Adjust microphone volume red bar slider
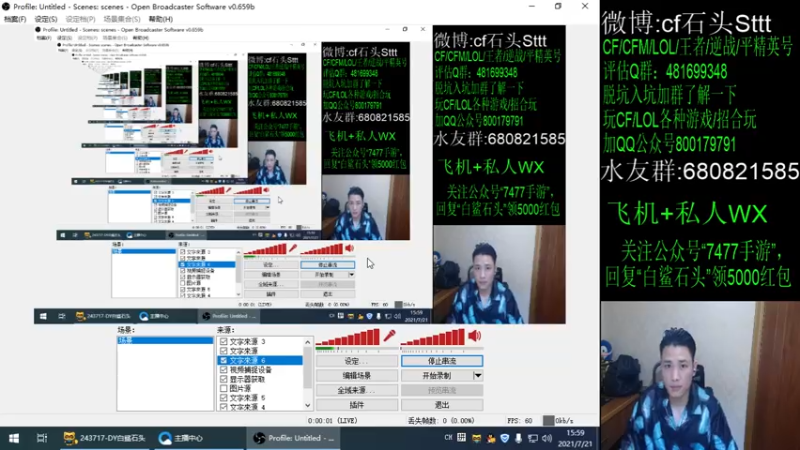Viewport: 800px width, 450px height. (348, 337)
